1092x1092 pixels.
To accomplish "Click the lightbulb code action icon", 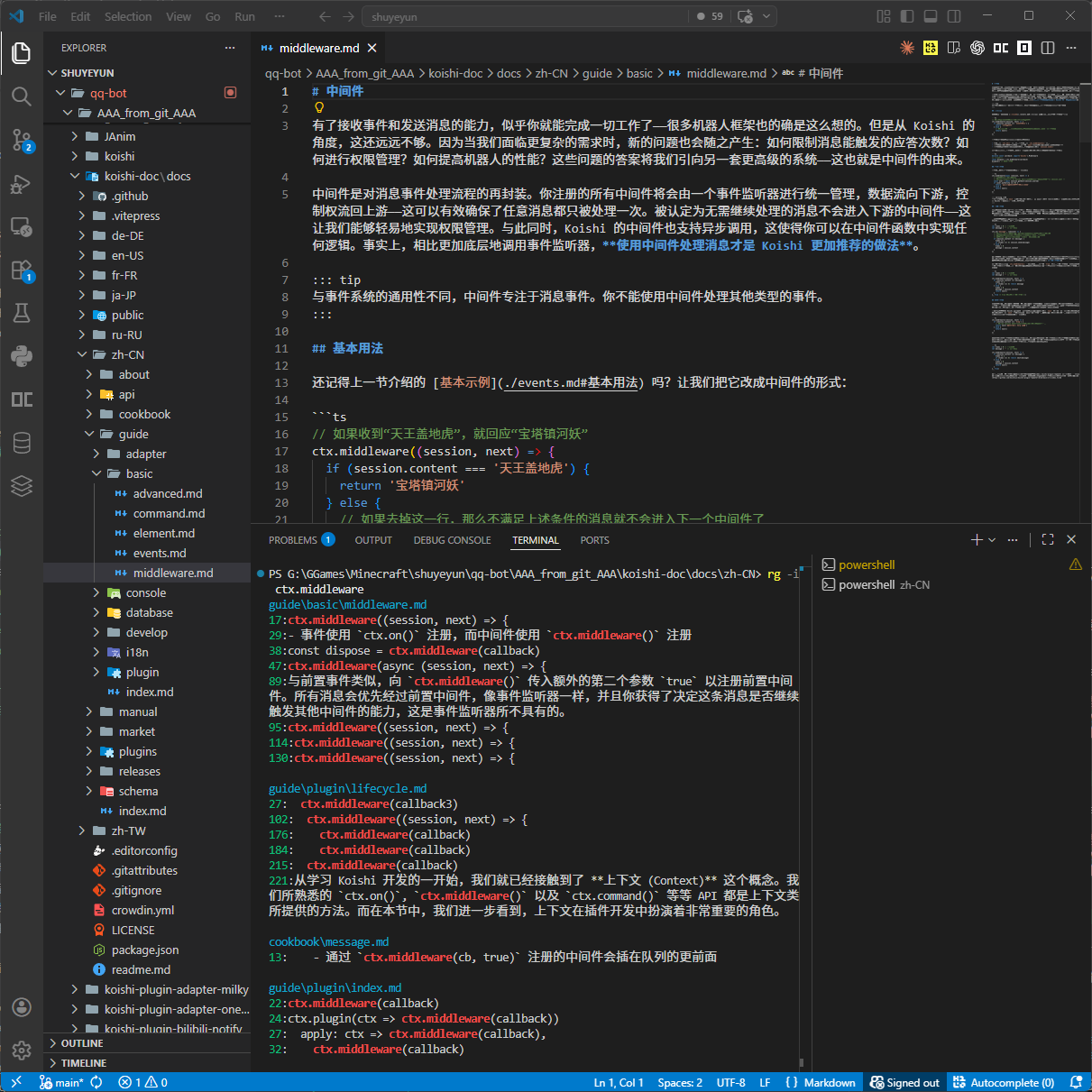I will pos(319,107).
